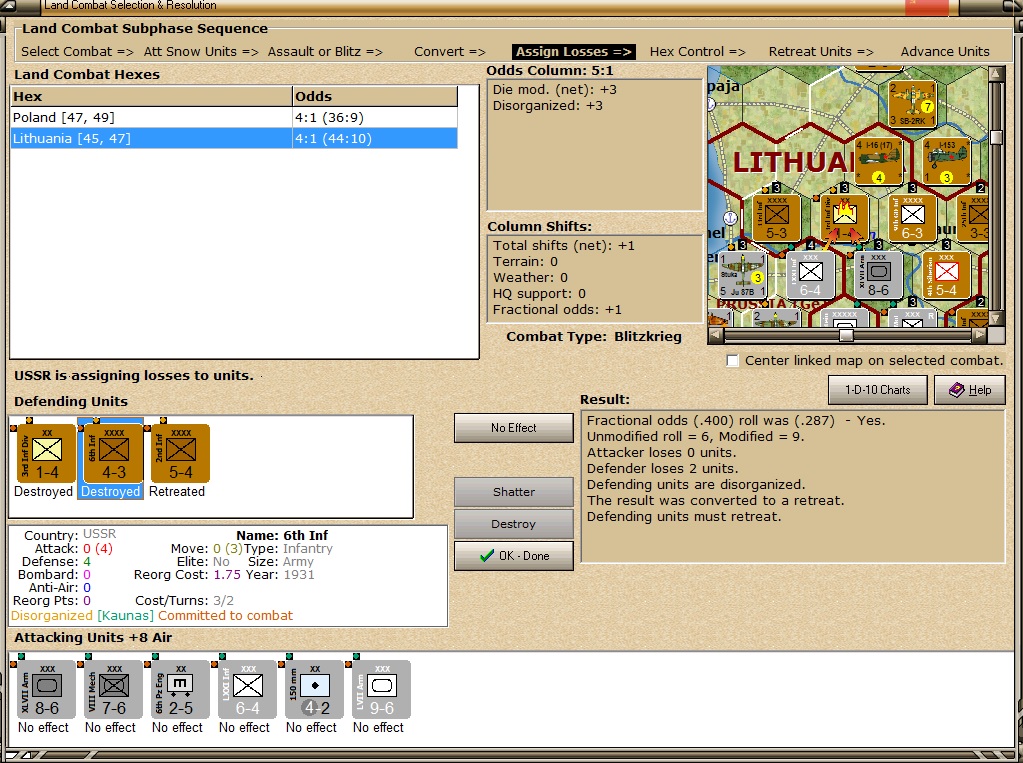Select the destroyed 3rd Inf Div 1-4 defender
The image size is (1023, 763).
[x=46, y=453]
